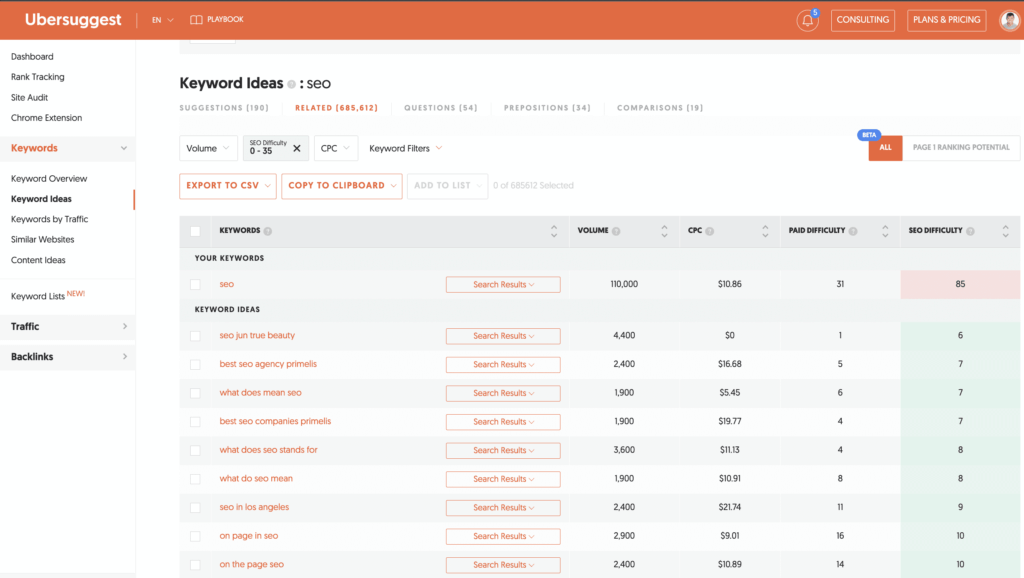Open the 'what does seo stands for' keyword link
The height and width of the screenshot is (578, 1024).
(x=268, y=450)
